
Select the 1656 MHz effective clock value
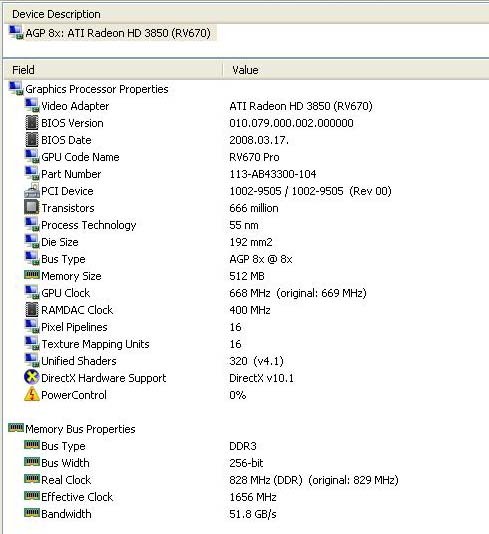coord(253,497)
